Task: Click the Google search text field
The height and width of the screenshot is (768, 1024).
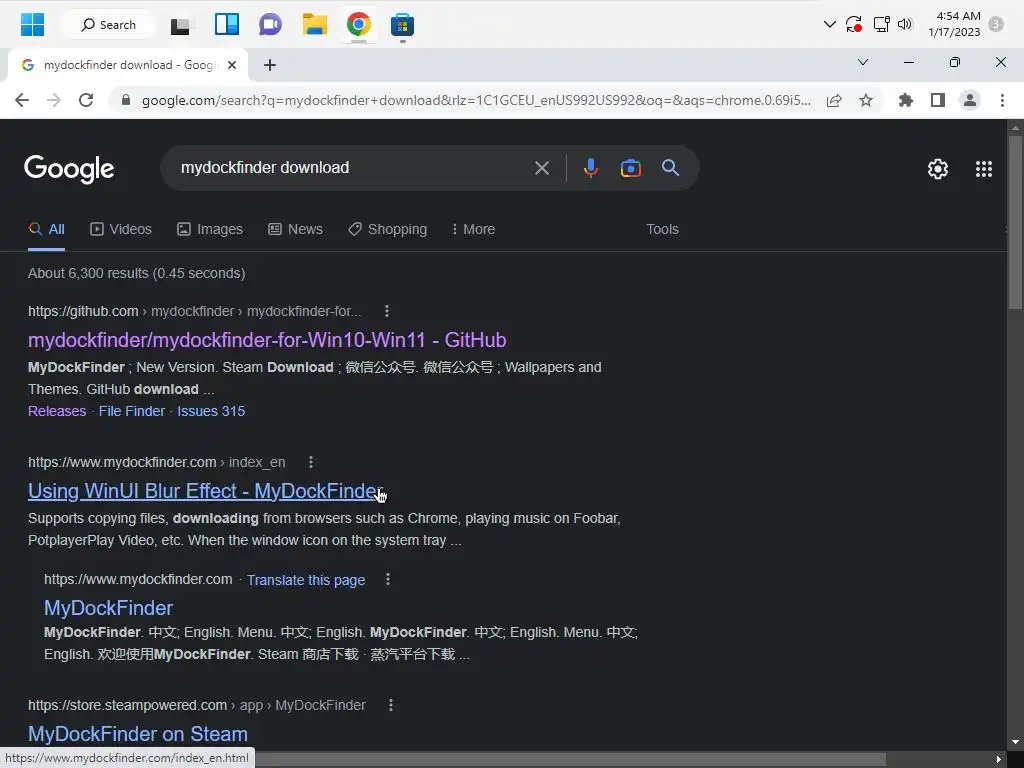Action: point(349,168)
